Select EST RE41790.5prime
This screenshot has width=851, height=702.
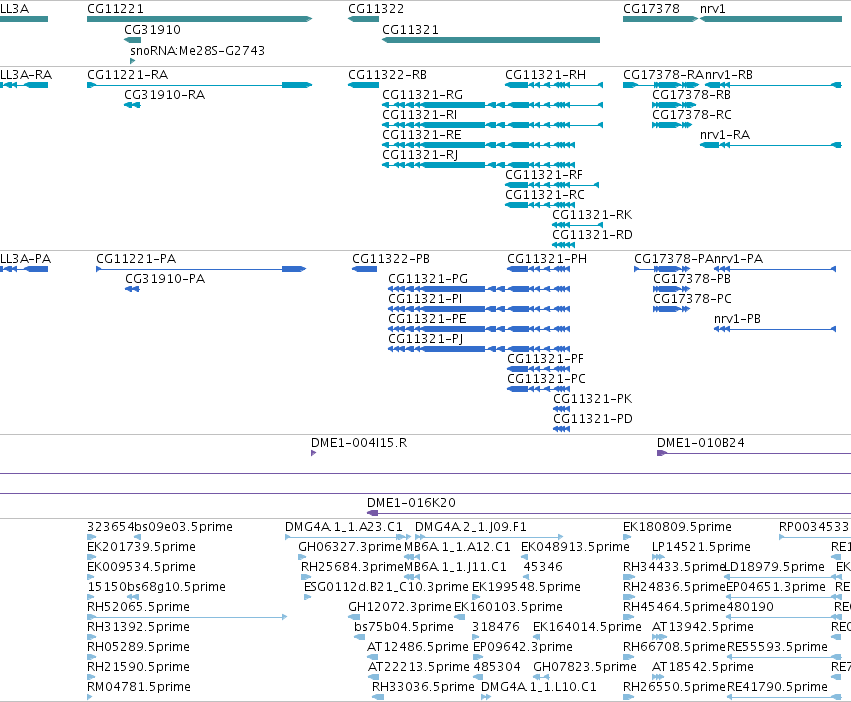click(x=777, y=686)
